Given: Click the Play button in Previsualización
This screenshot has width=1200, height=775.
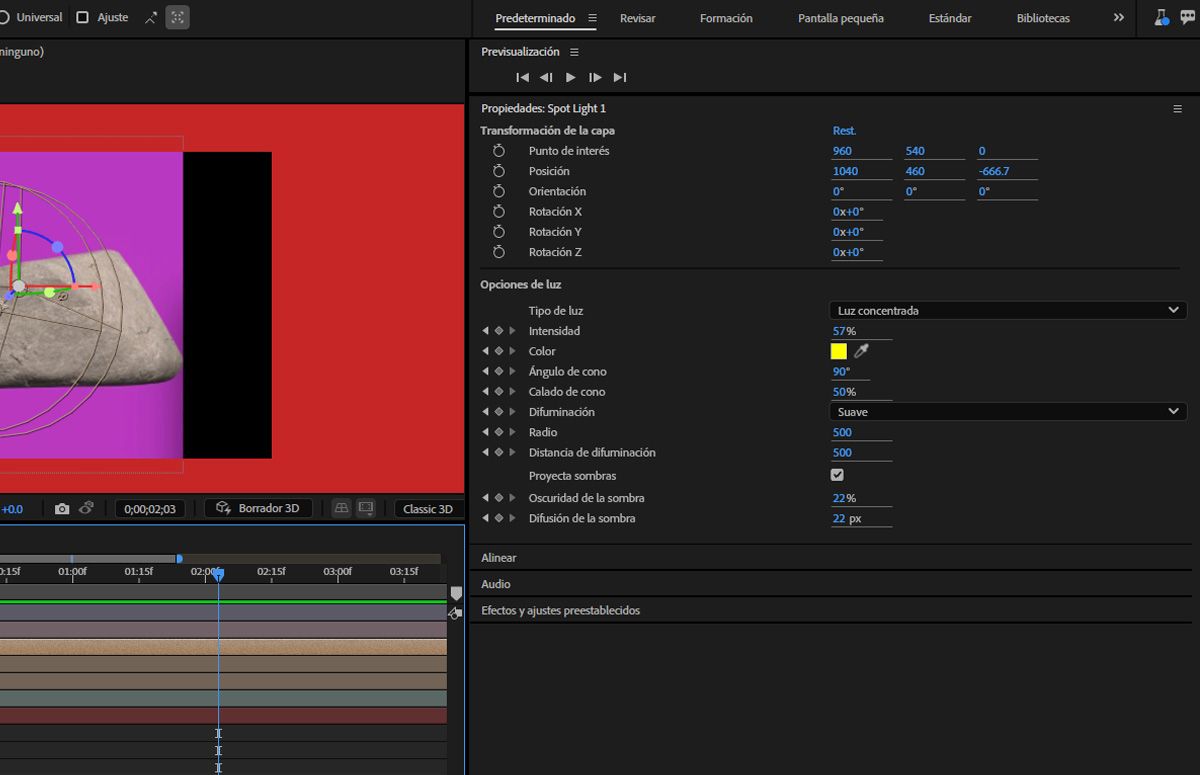Looking at the screenshot, I should pos(571,77).
